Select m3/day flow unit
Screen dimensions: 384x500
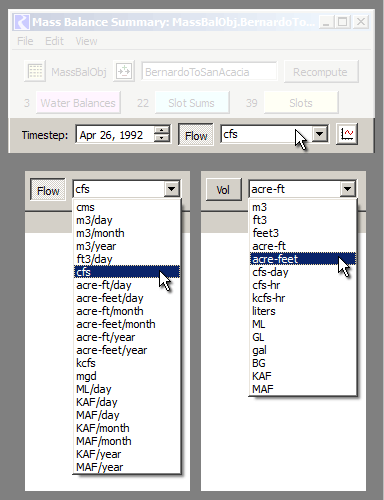click(x=127, y=220)
